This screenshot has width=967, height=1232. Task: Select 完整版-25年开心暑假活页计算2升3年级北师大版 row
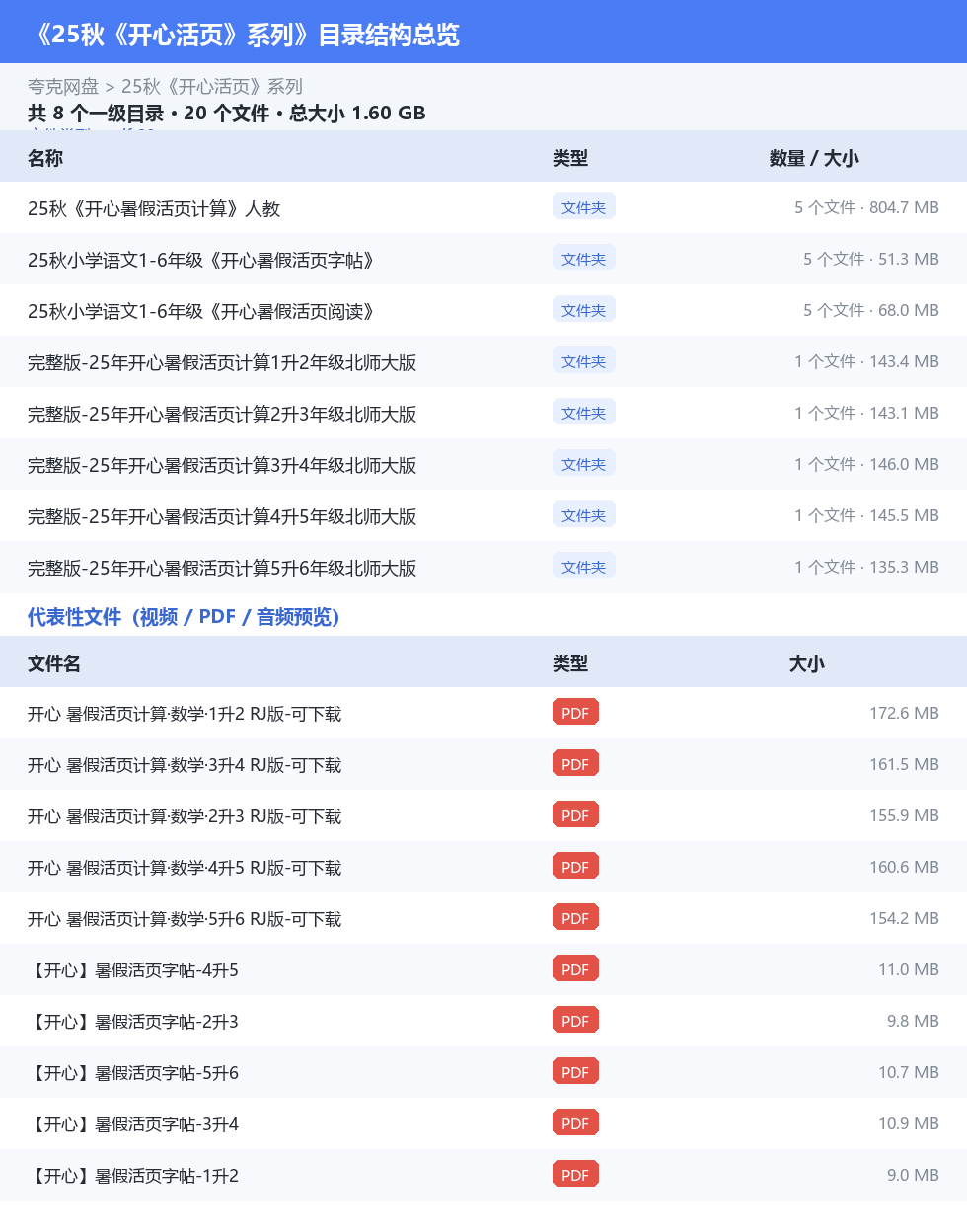click(x=483, y=413)
